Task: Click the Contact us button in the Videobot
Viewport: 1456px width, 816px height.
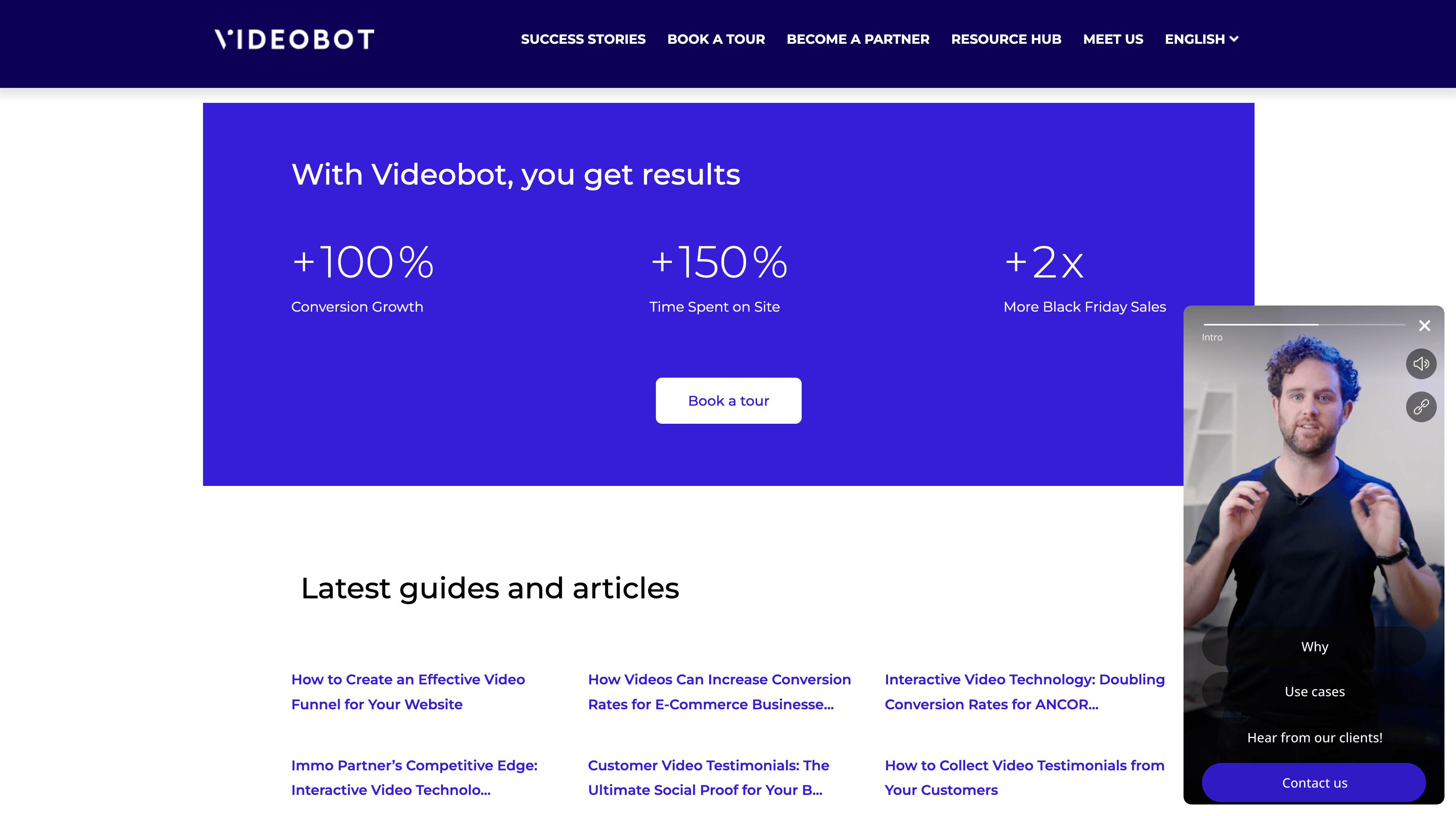Action: [1314, 783]
